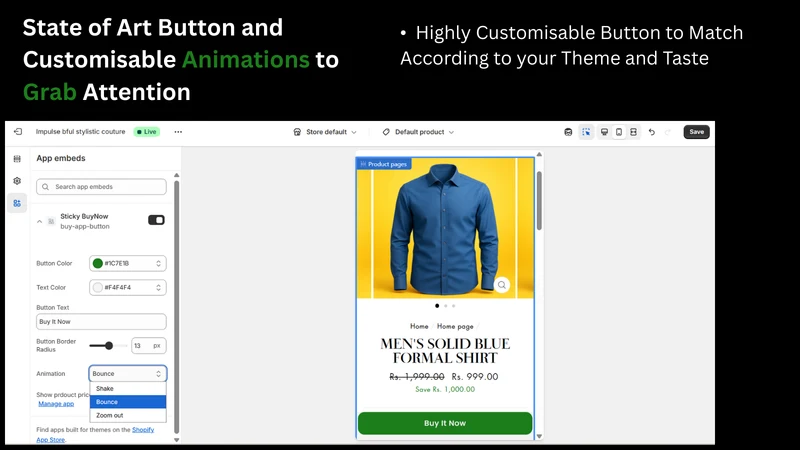Viewport: 800px width, 450px height.
Task: Choose Bounce from animation list
Action: point(128,402)
